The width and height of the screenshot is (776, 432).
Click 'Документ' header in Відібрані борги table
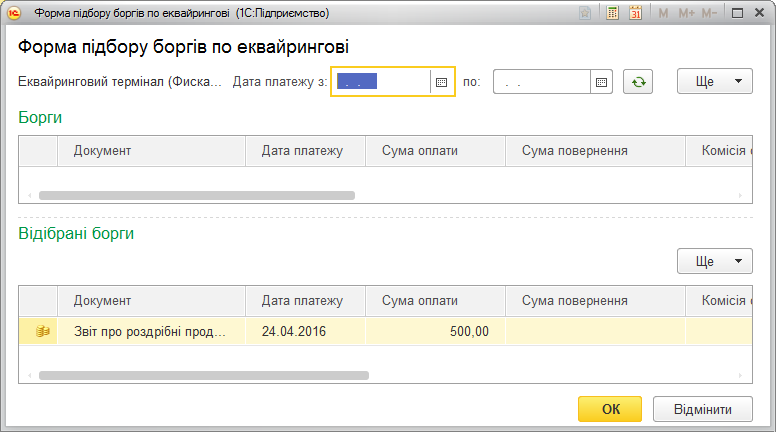pos(151,301)
